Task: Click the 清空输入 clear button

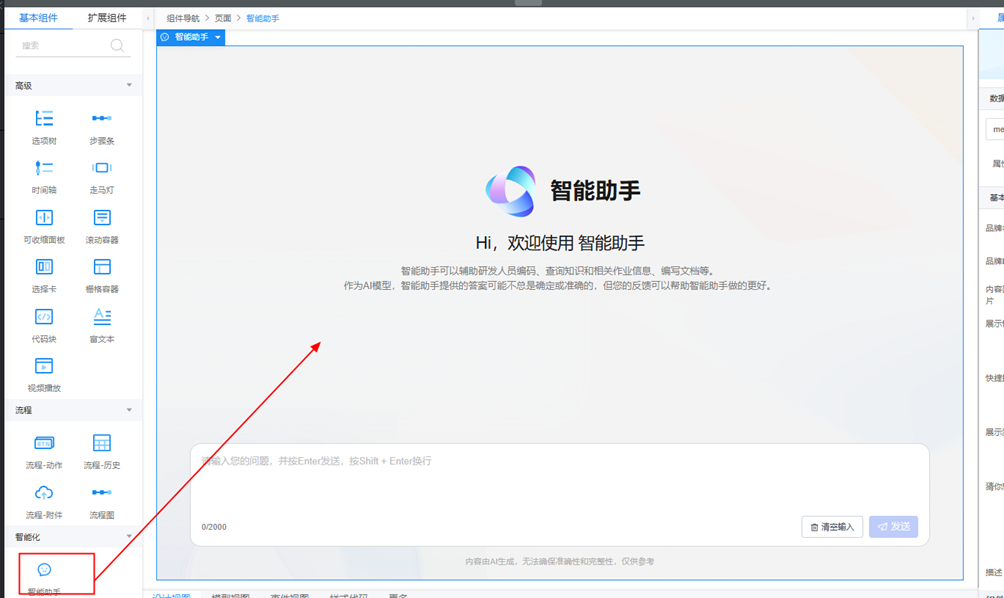Action: pyautogui.click(x=832, y=527)
